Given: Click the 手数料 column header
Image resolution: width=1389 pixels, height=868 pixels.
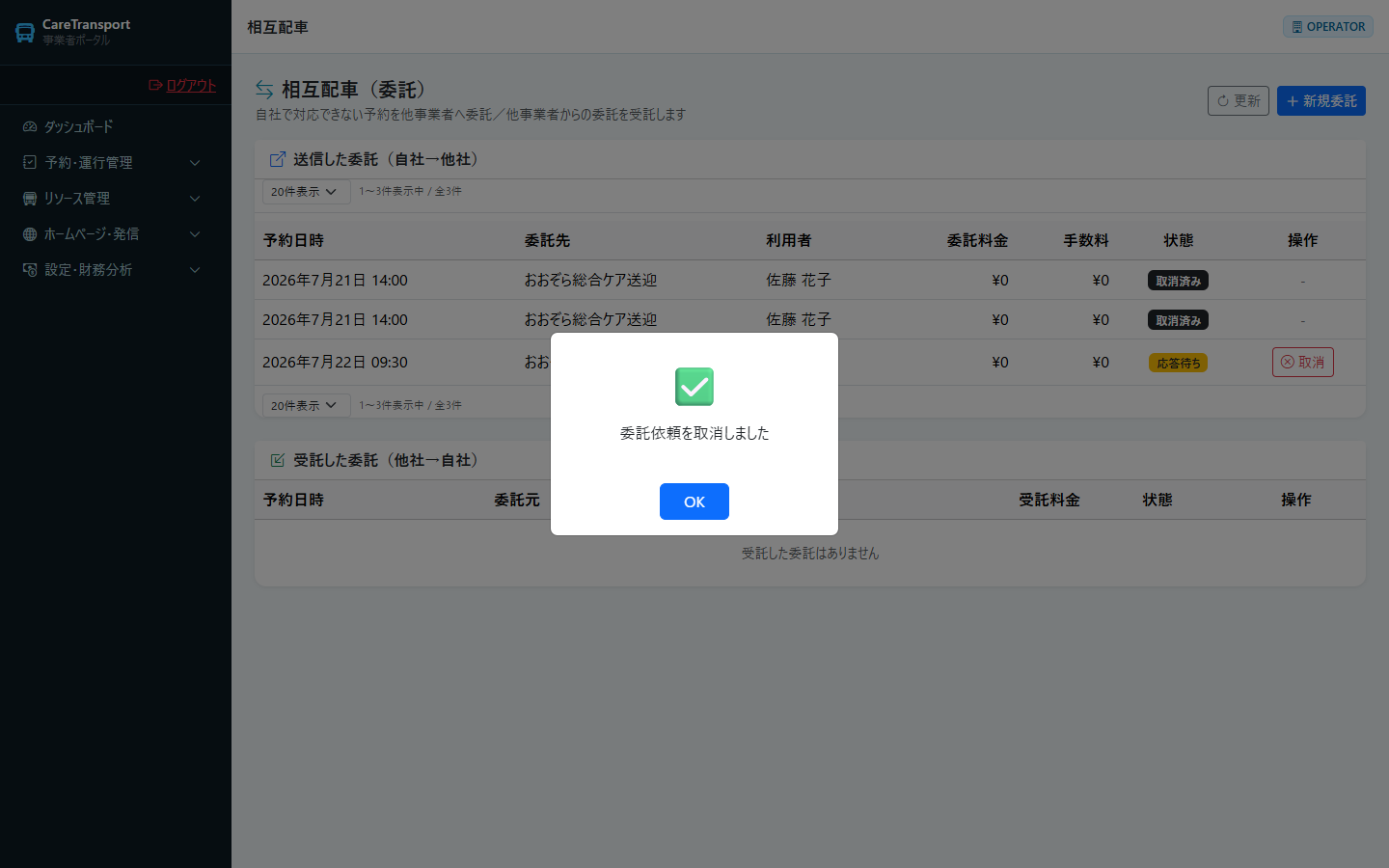Looking at the screenshot, I should click(x=1086, y=240).
